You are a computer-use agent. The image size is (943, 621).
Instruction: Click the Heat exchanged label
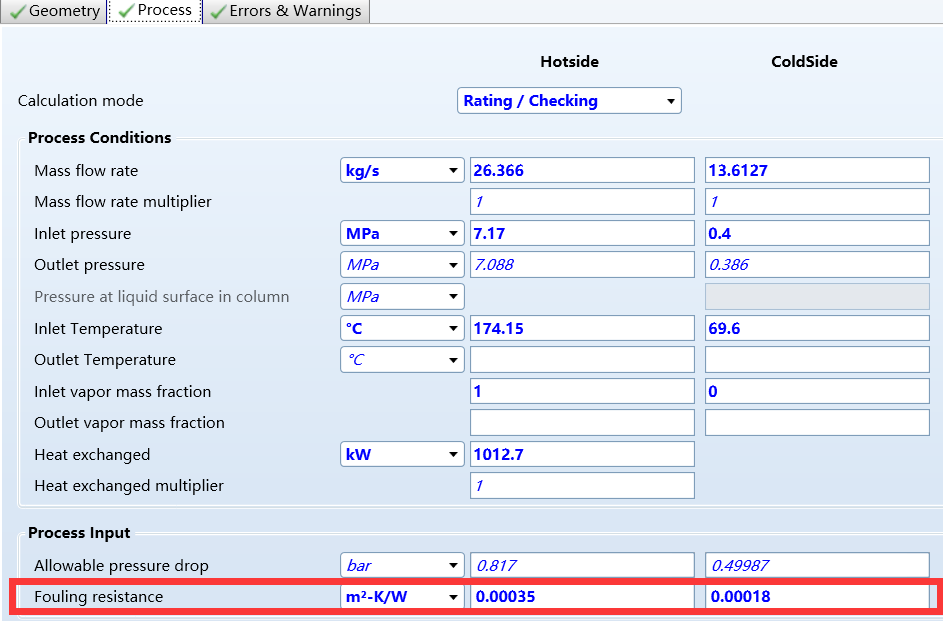tap(92, 455)
